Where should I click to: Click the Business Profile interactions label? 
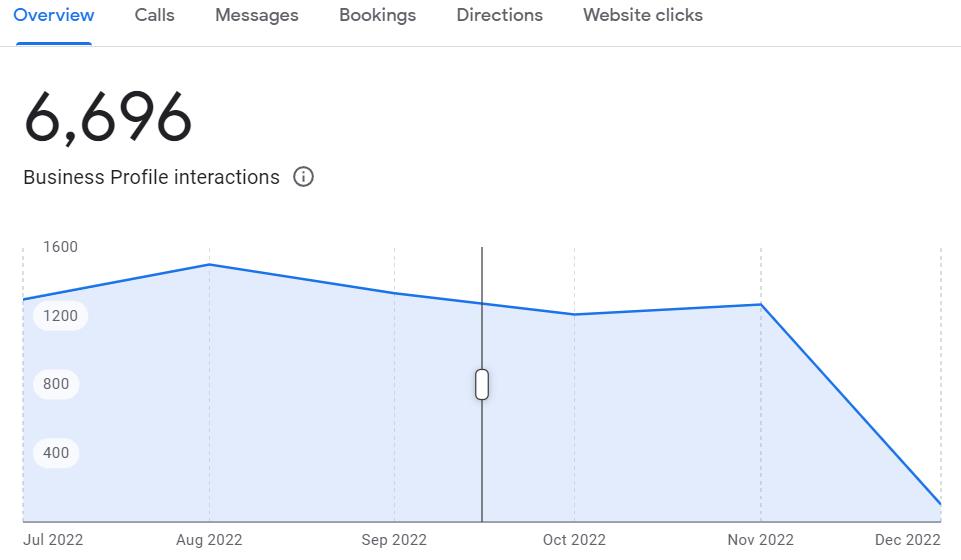151,177
